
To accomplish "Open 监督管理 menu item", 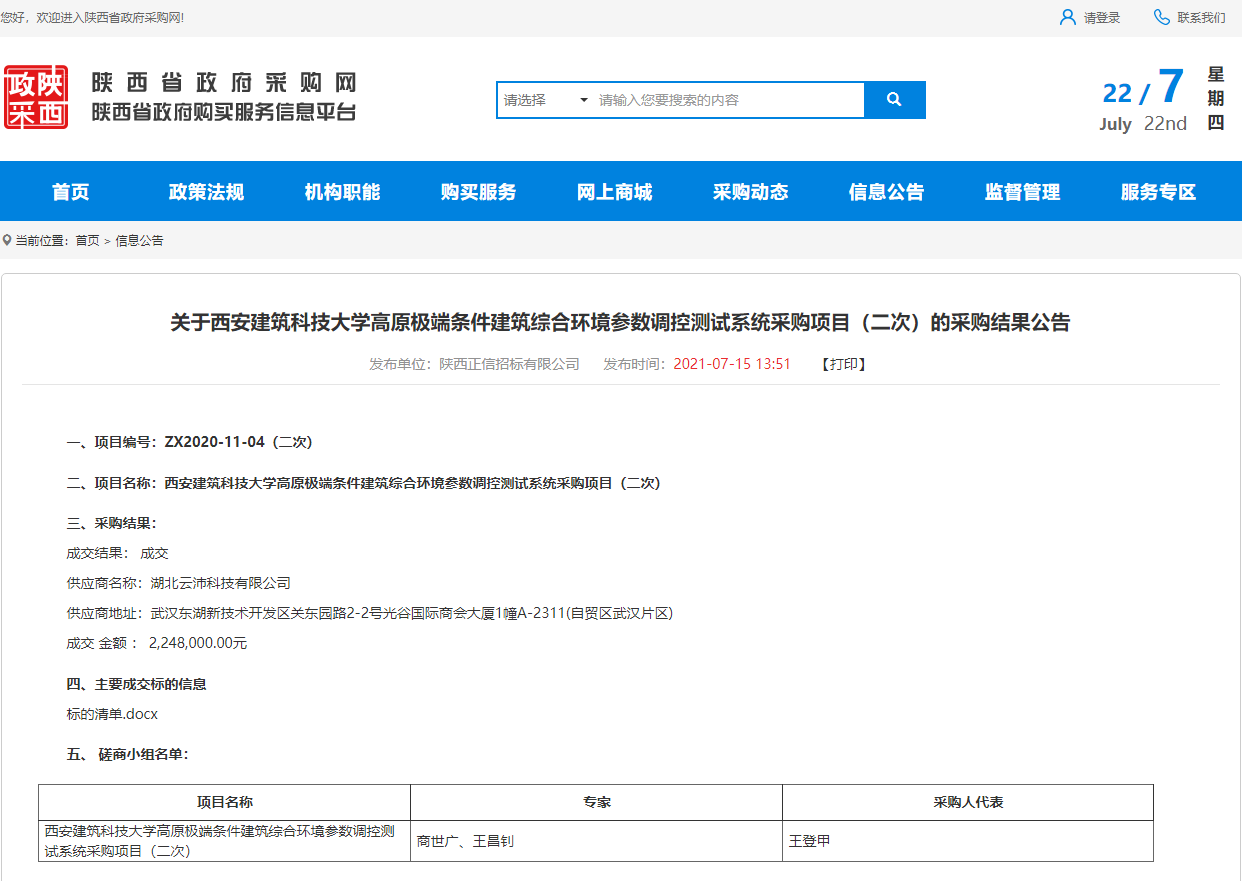I will 1022,192.
